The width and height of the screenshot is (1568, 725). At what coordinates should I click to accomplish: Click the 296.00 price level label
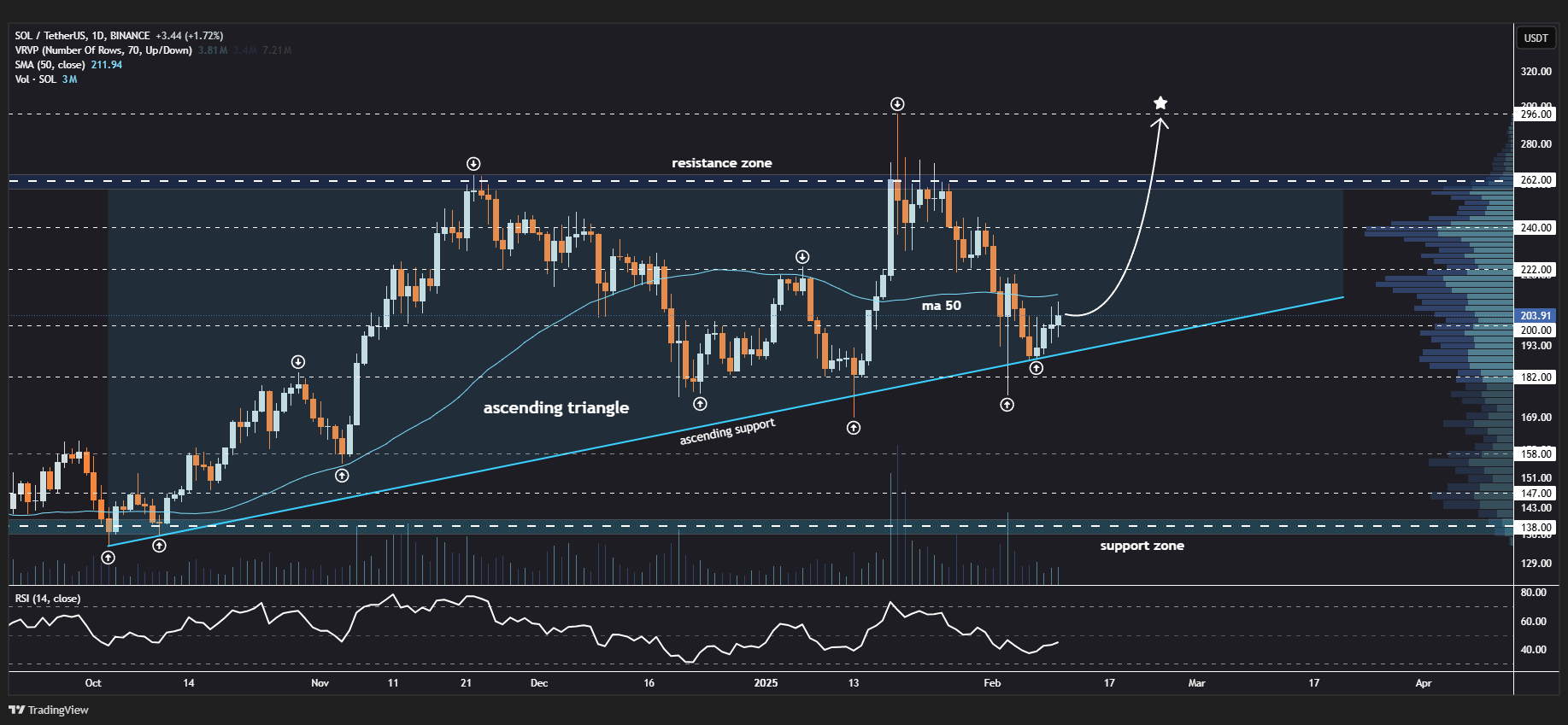click(x=1536, y=114)
